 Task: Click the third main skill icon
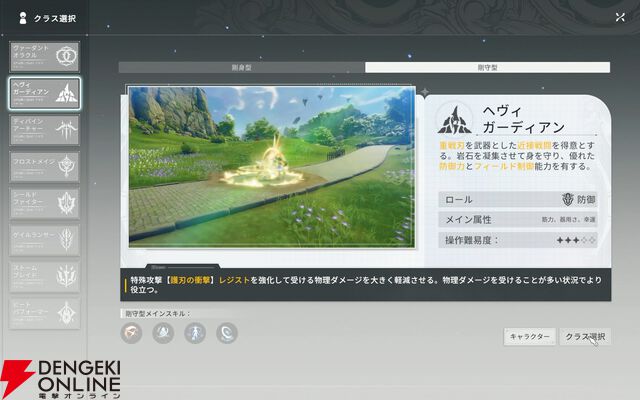(x=195, y=333)
